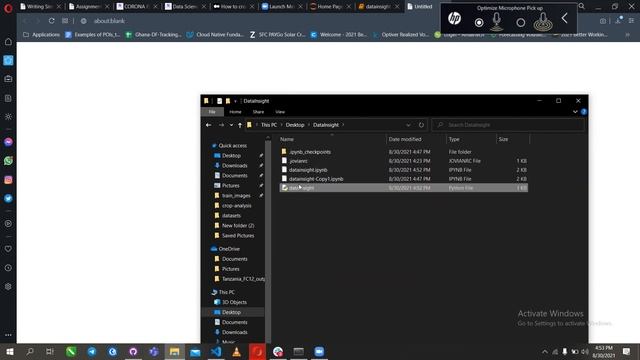Click Desktop in the breadcrumb path
Screen dimensions: 640x360
pos(295,125)
